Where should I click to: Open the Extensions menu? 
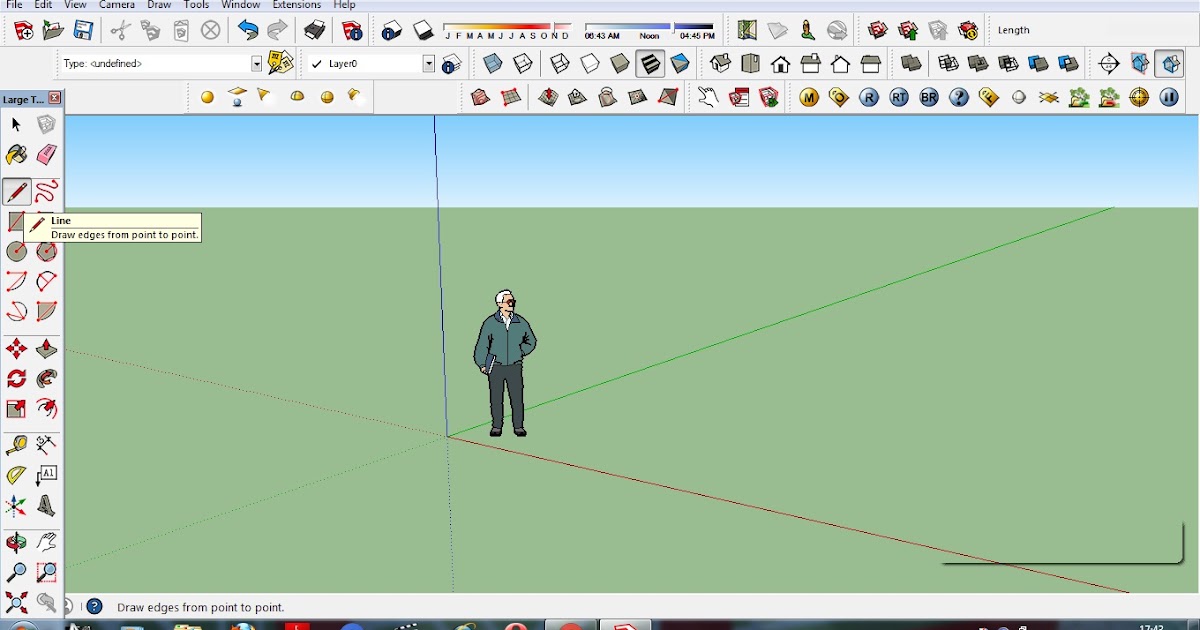click(296, 5)
